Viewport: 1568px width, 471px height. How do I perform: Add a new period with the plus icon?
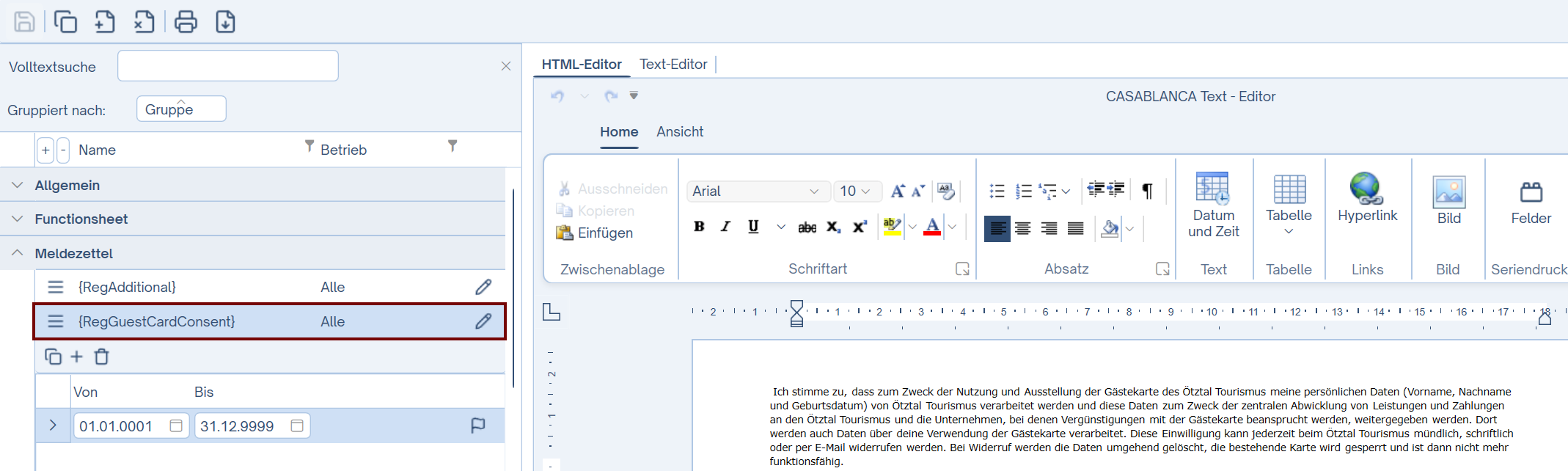pos(76,357)
